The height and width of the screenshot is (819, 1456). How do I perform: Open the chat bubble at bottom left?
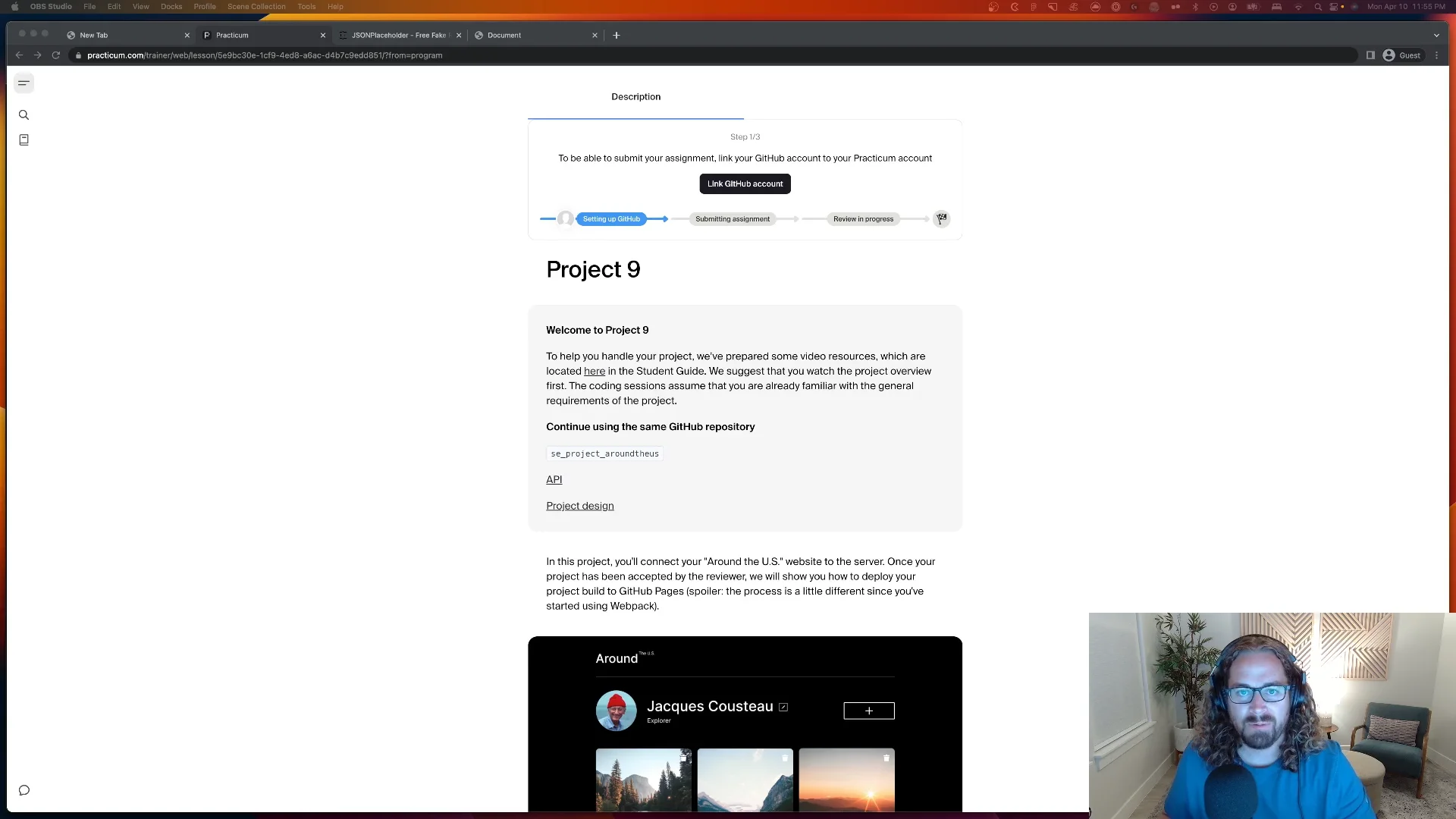(x=24, y=790)
